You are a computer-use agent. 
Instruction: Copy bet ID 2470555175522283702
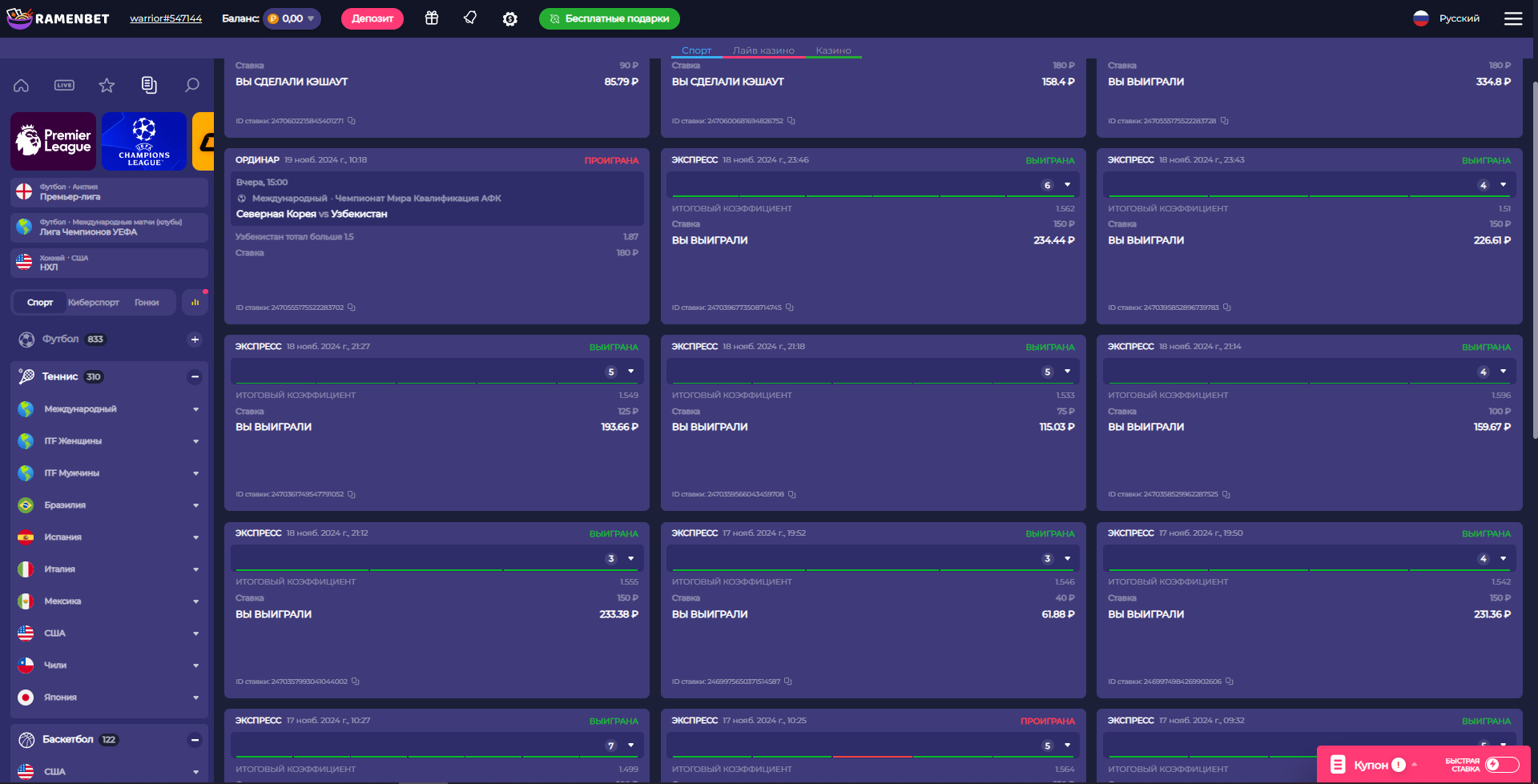[352, 308]
